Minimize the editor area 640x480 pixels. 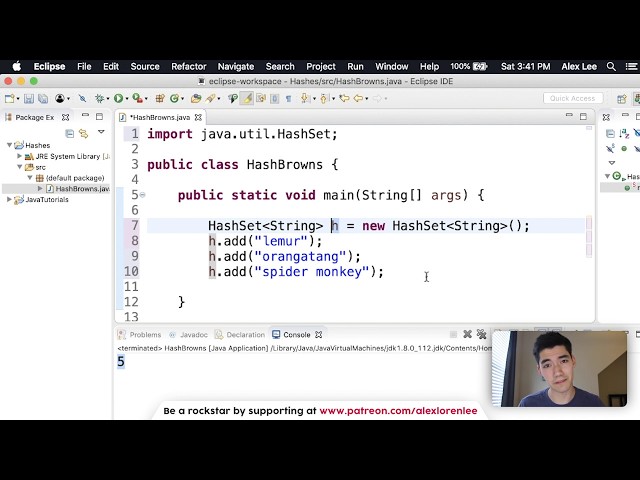point(569,116)
